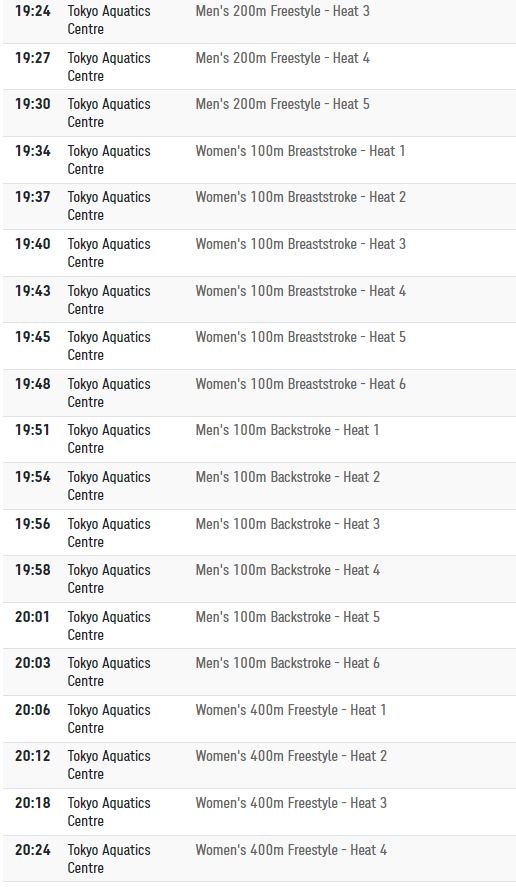Select Men's 100m Backstroke - Heat 6
This screenshot has height=887, width=516.
coord(287,663)
